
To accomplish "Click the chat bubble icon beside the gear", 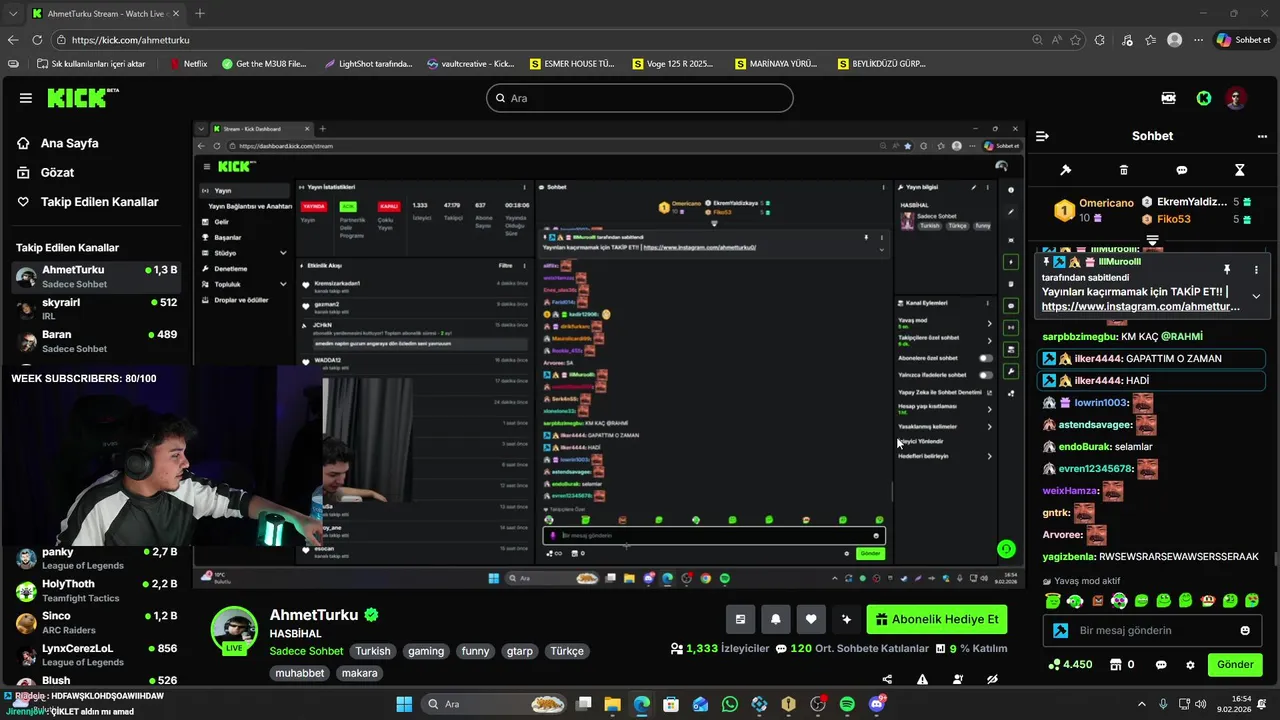I will 1161,665.
